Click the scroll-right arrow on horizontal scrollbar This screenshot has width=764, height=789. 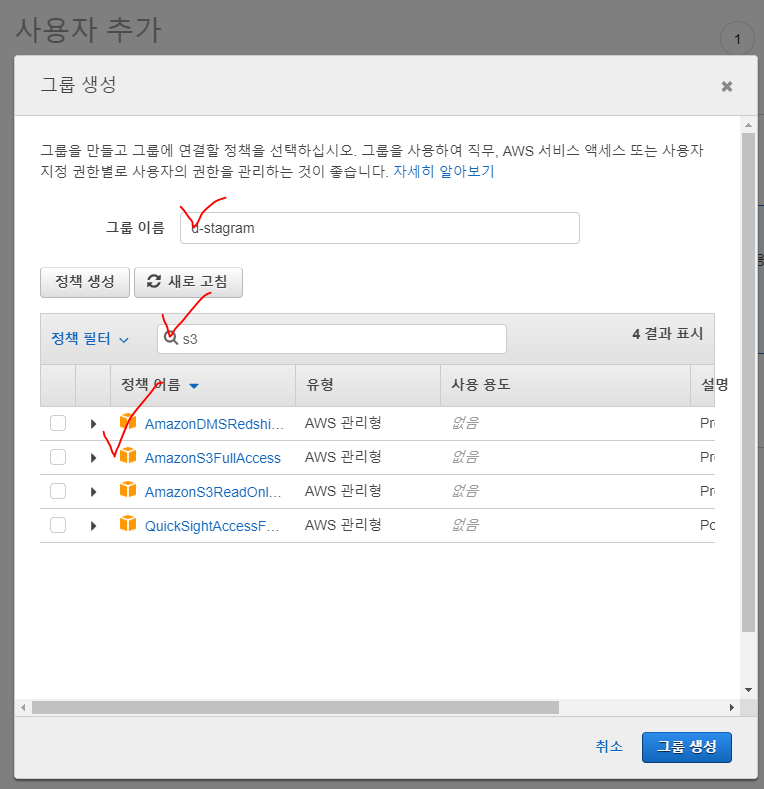[x=732, y=707]
